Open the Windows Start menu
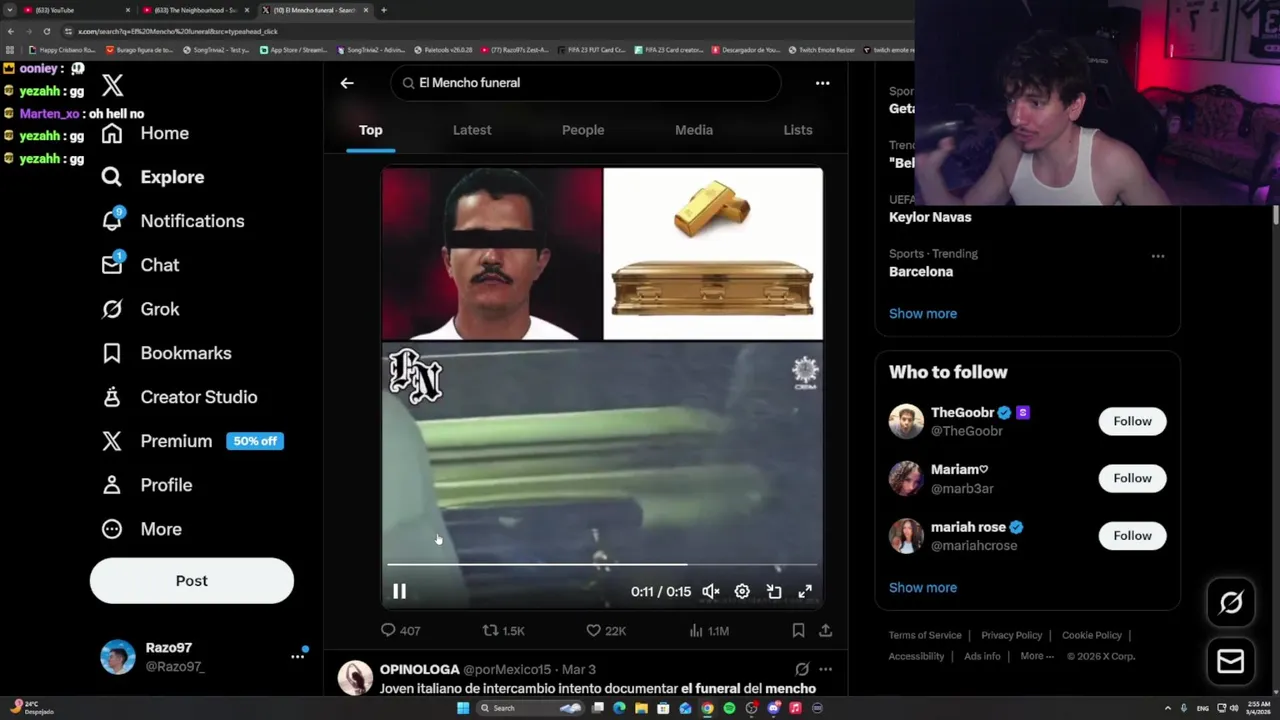This screenshot has height=720, width=1280. point(463,708)
